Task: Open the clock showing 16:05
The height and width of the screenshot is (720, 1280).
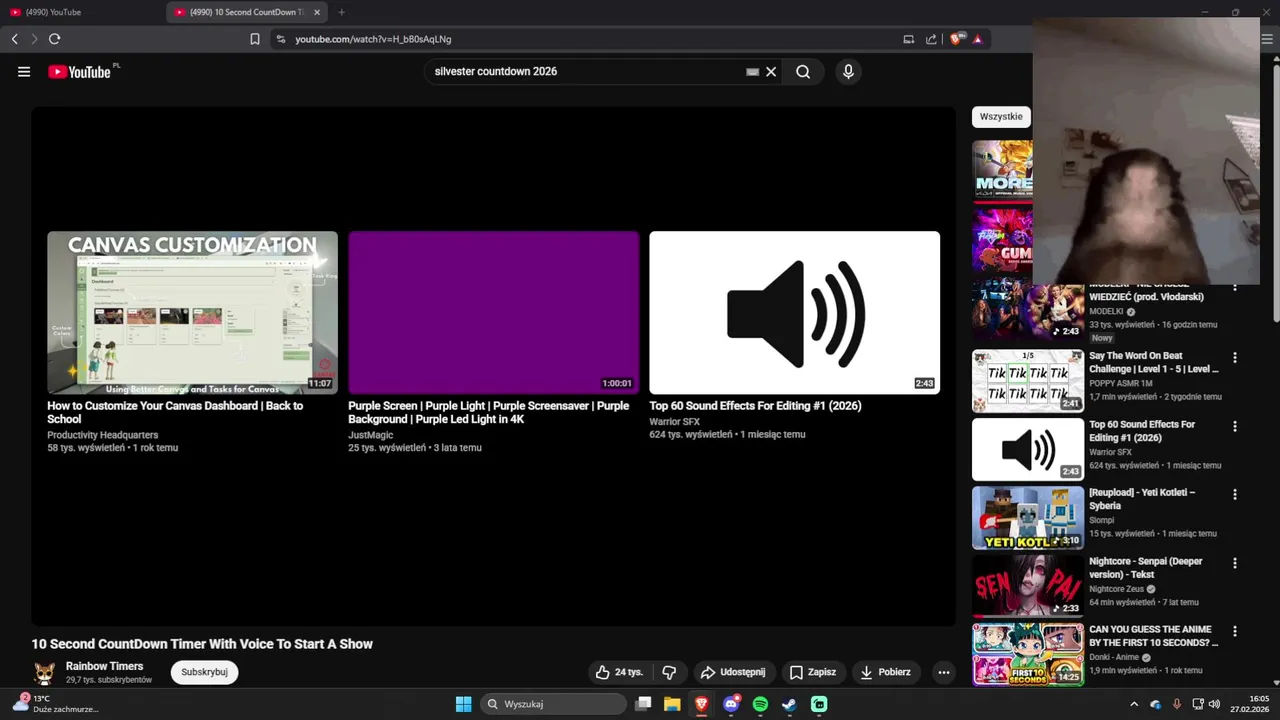Action: tap(1250, 704)
